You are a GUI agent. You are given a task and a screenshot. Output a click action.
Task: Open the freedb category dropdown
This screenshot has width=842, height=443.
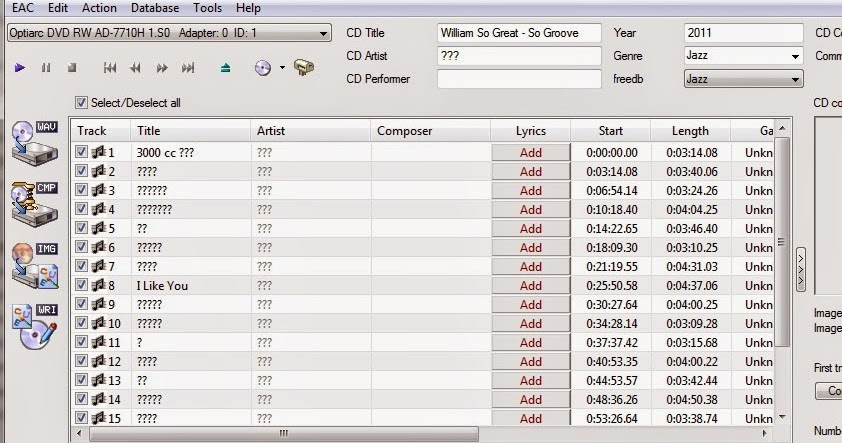click(743, 79)
